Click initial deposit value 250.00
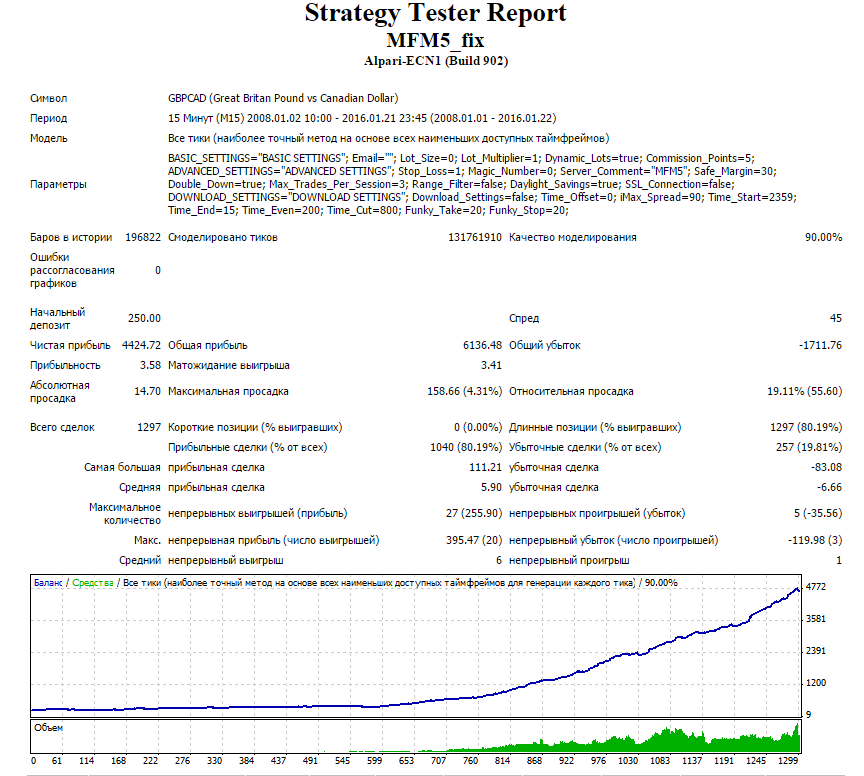Viewport: 864px width, 776px height. click(144, 319)
